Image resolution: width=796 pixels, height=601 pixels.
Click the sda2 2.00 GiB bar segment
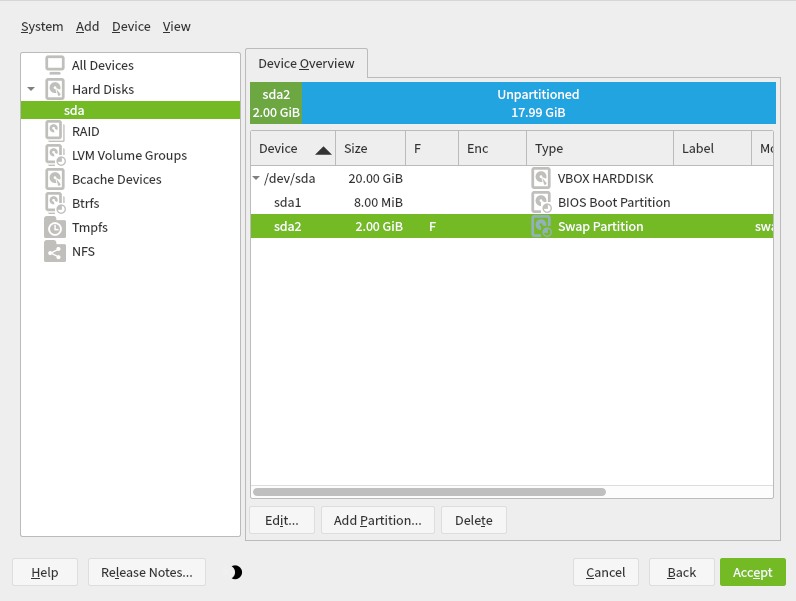pyautogui.click(x=276, y=103)
